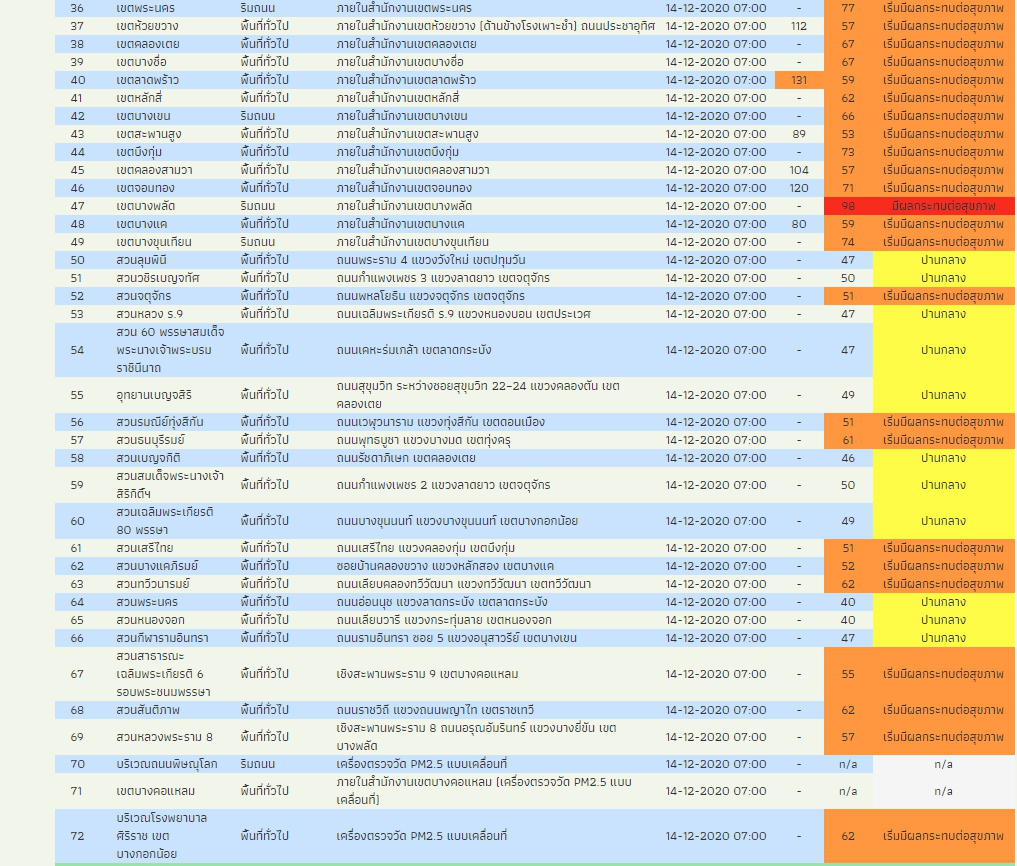
Task: Select the station name สวนสันติภาพ
Action: 148,710
